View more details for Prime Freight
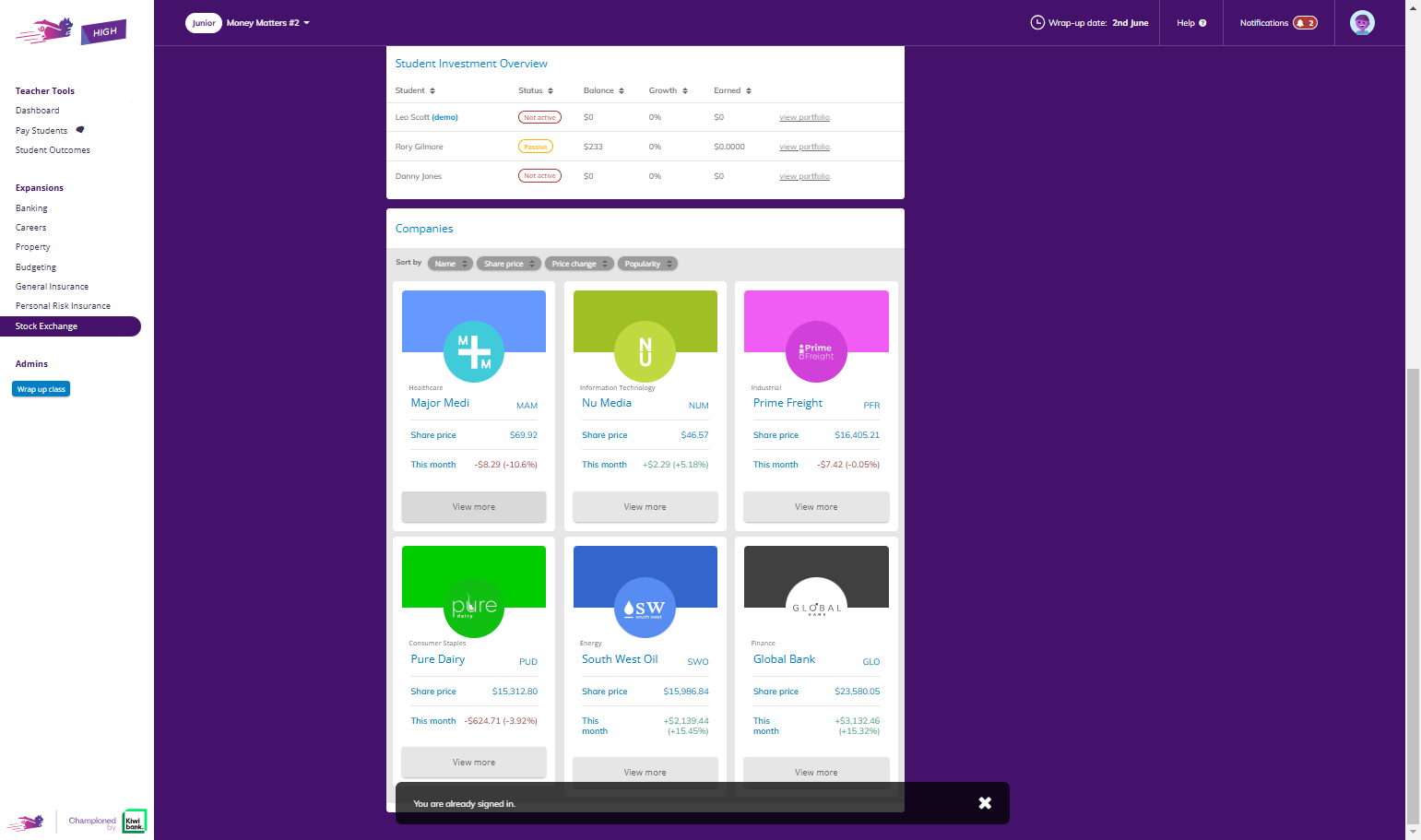 (816, 507)
